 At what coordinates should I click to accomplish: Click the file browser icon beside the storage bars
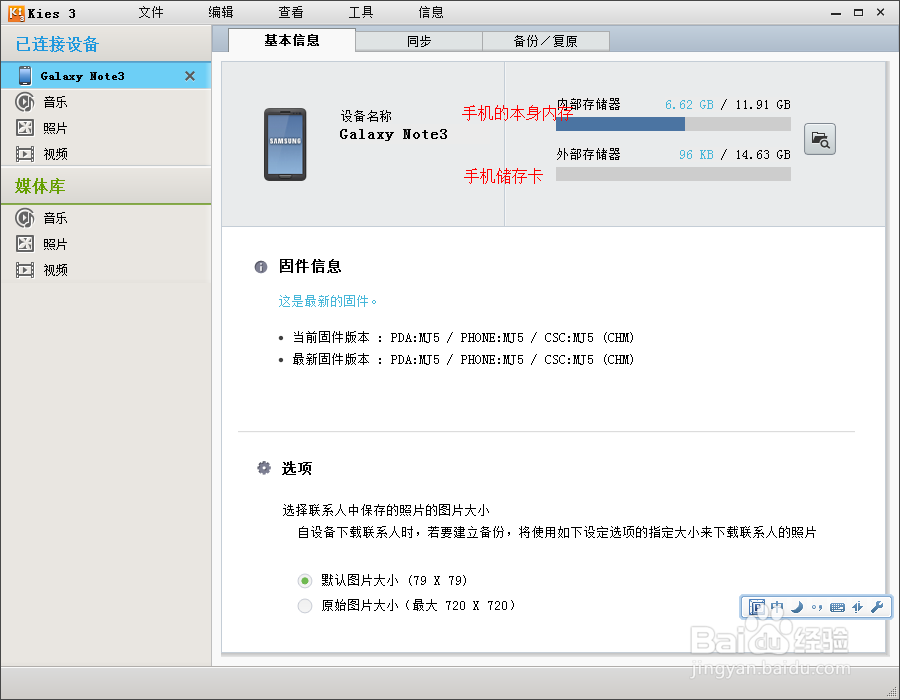click(820, 139)
